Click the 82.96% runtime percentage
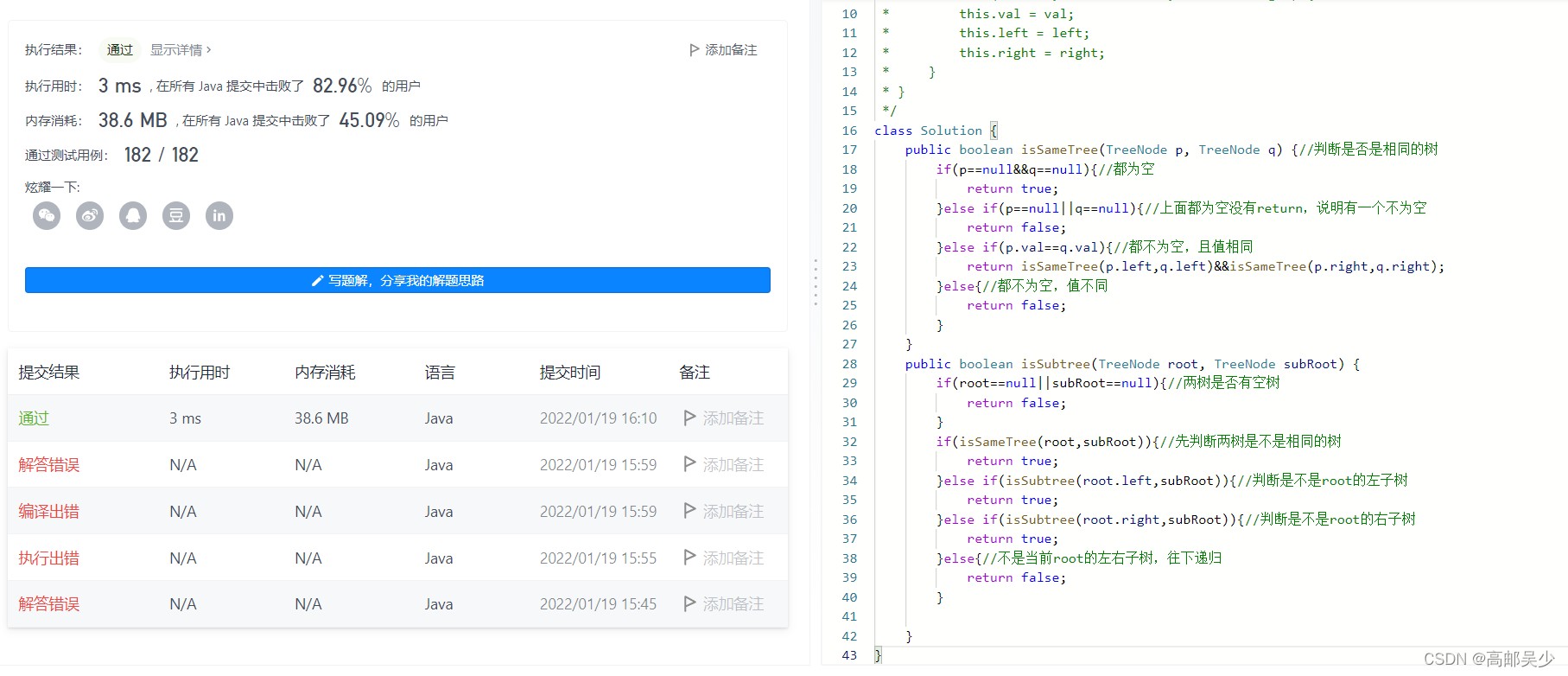Viewport: 1568px width, 676px height. pos(342,86)
